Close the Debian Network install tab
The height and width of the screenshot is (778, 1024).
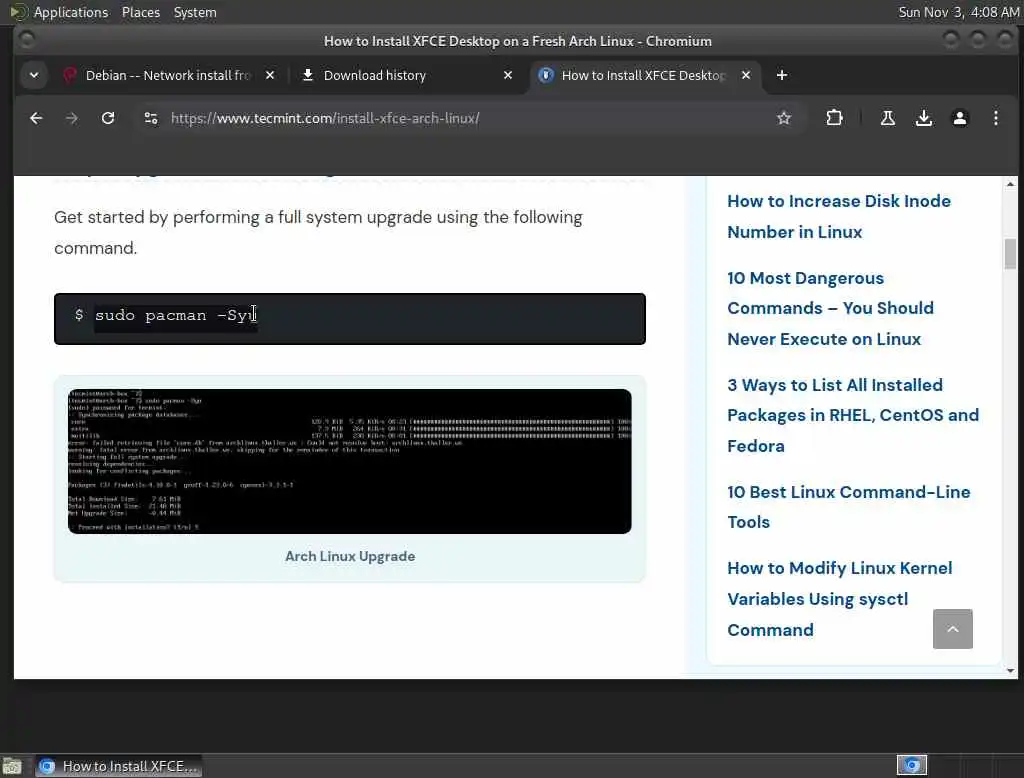[x=270, y=75]
